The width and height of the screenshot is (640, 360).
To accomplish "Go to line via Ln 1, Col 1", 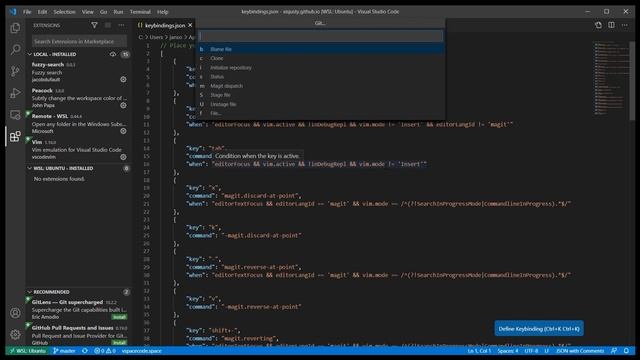I will (480, 351).
